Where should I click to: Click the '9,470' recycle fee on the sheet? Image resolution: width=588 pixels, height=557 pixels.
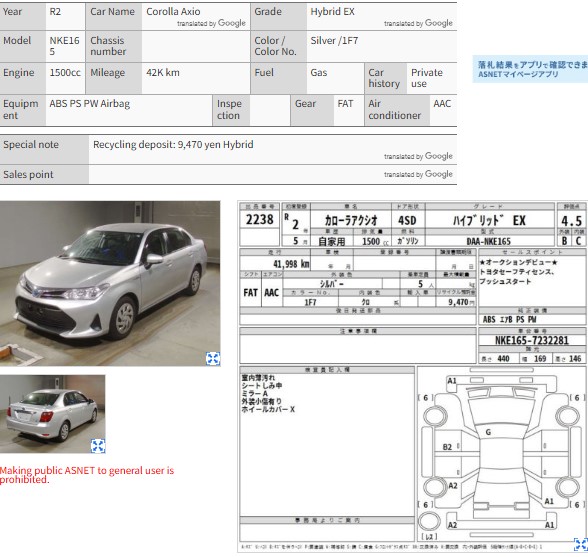click(x=459, y=302)
